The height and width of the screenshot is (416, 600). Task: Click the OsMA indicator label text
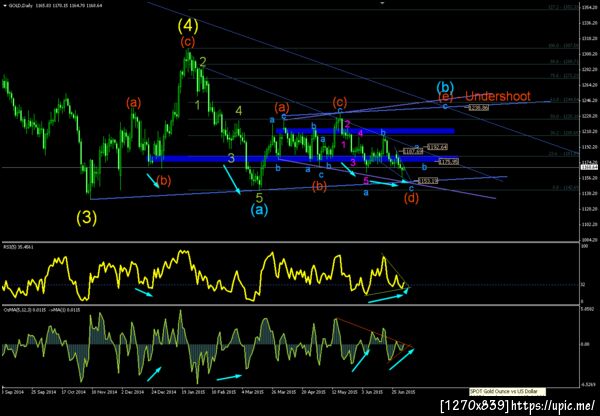pyautogui.click(x=42, y=310)
